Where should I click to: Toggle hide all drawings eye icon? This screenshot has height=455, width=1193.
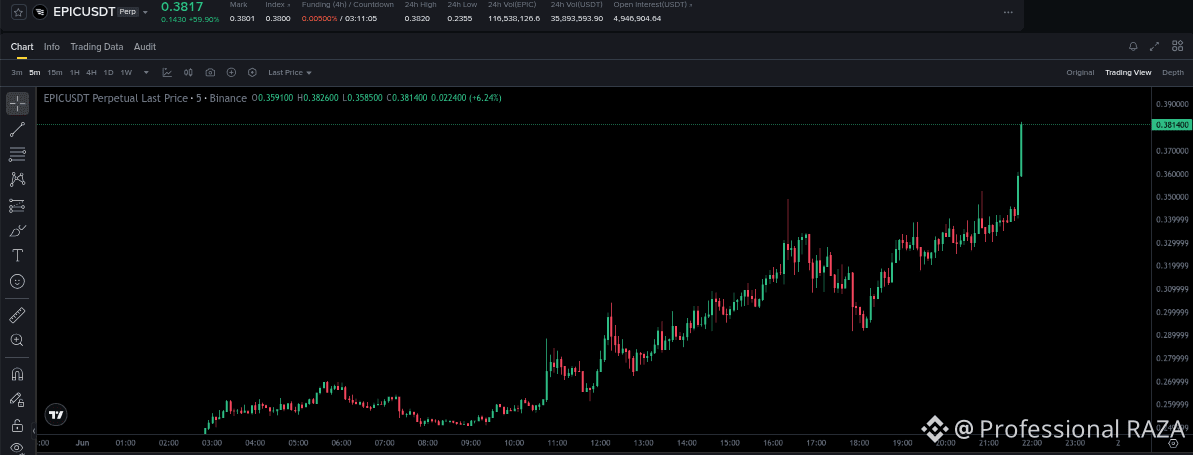[x=17, y=447]
